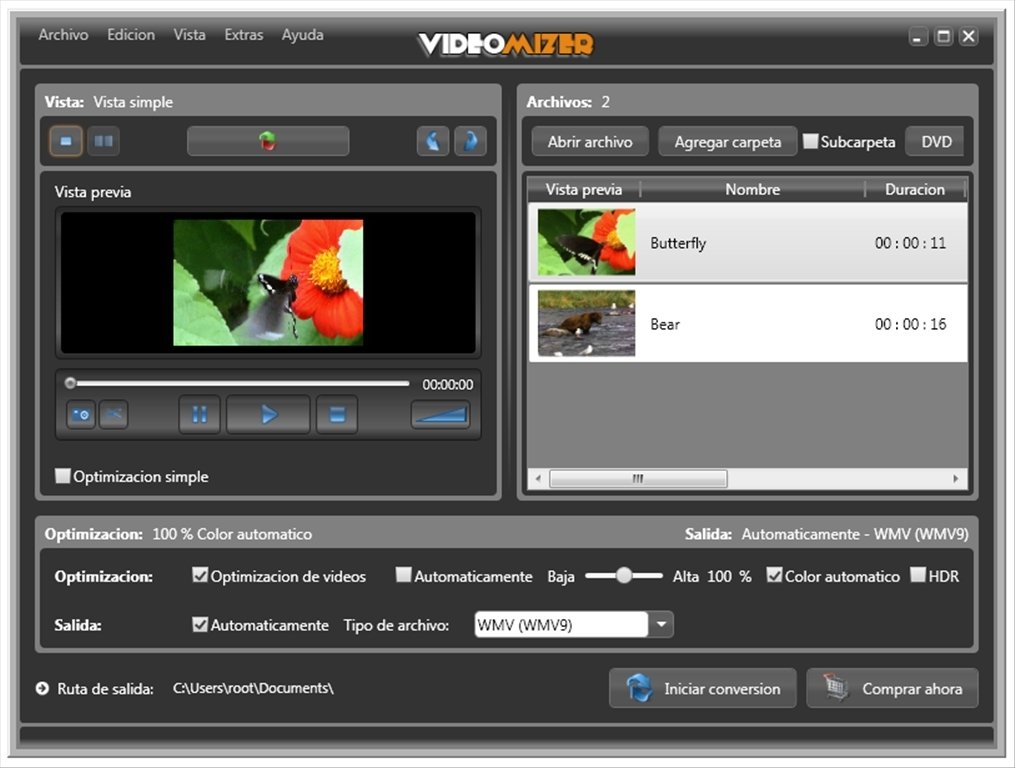Viewport: 1015px width, 768px height.
Task: Open the Tipo de archivo dropdown arrow
Action: pyautogui.click(x=661, y=625)
